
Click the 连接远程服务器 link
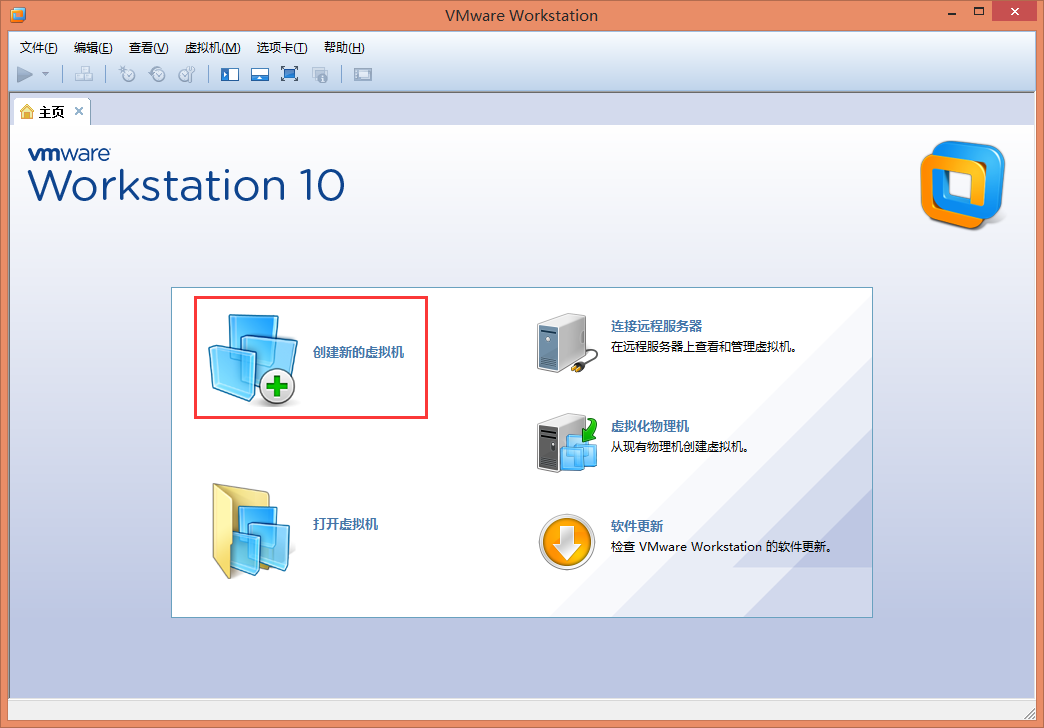[x=656, y=326]
